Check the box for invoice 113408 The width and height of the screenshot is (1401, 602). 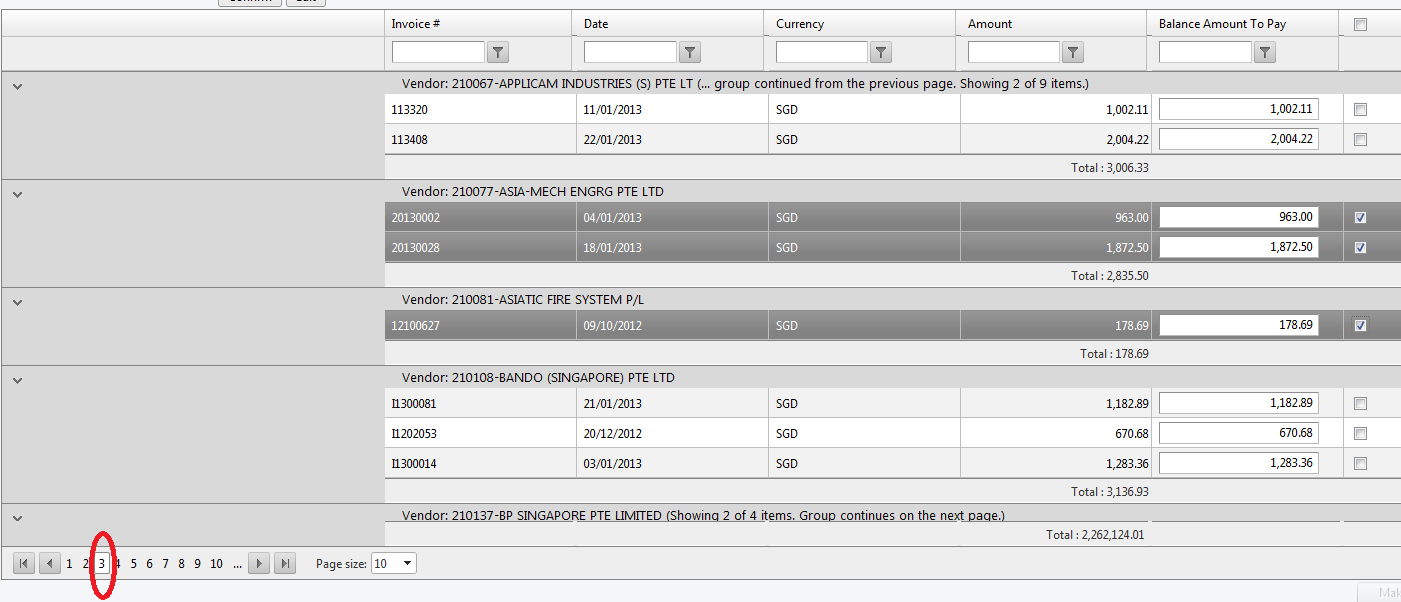click(x=1360, y=140)
